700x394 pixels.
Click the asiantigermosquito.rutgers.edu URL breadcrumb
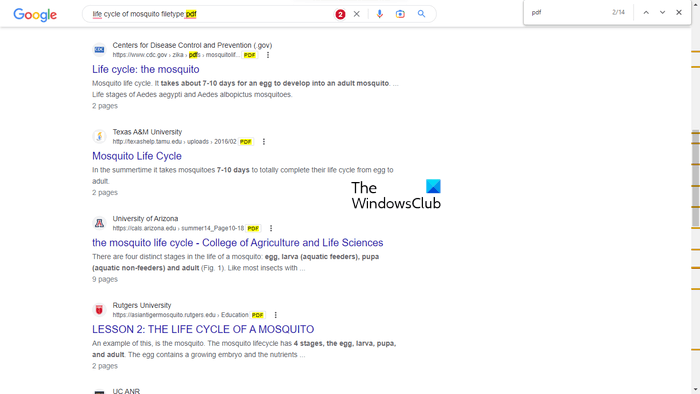(180, 315)
